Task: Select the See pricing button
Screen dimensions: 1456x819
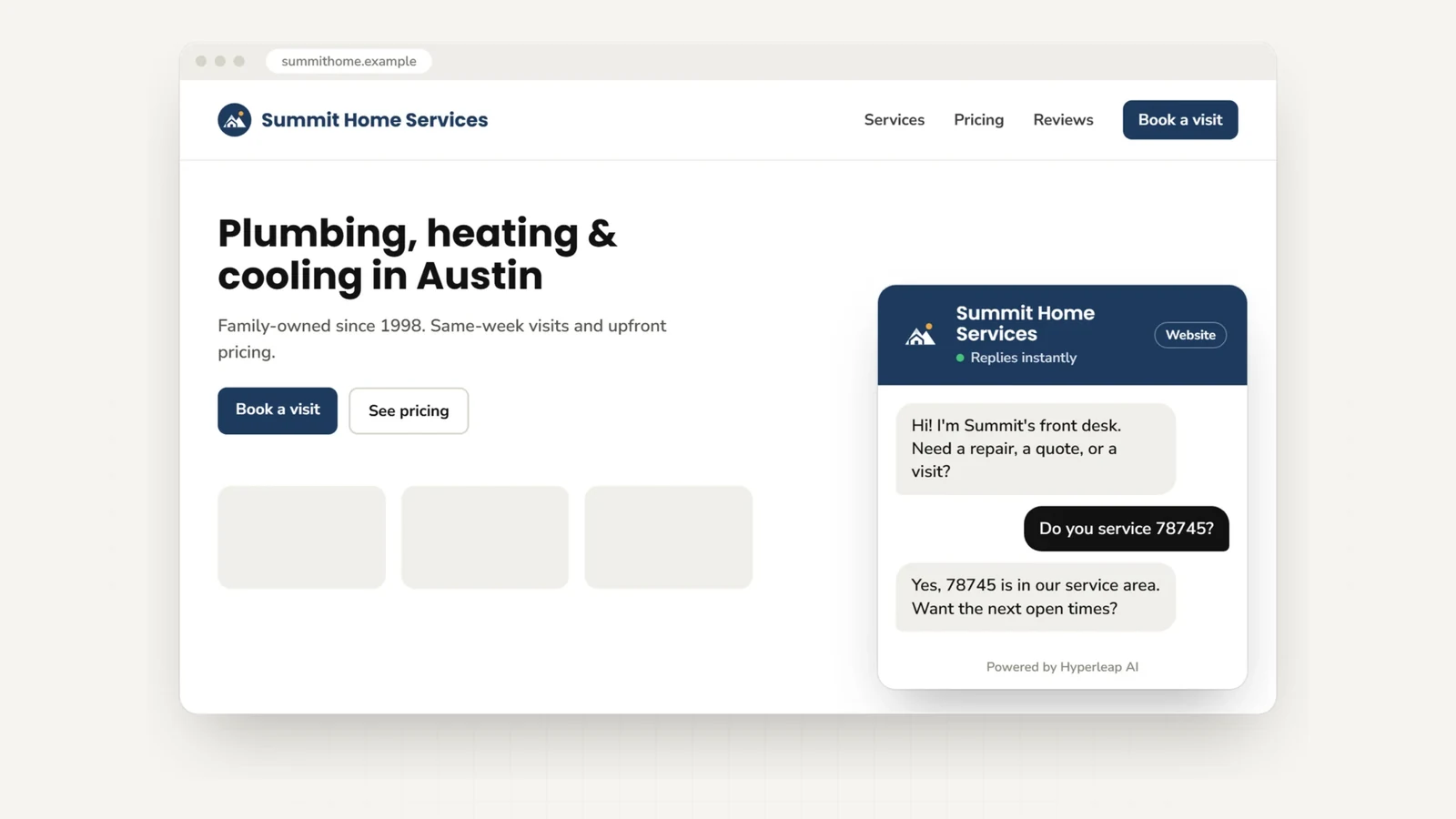Action: (409, 410)
